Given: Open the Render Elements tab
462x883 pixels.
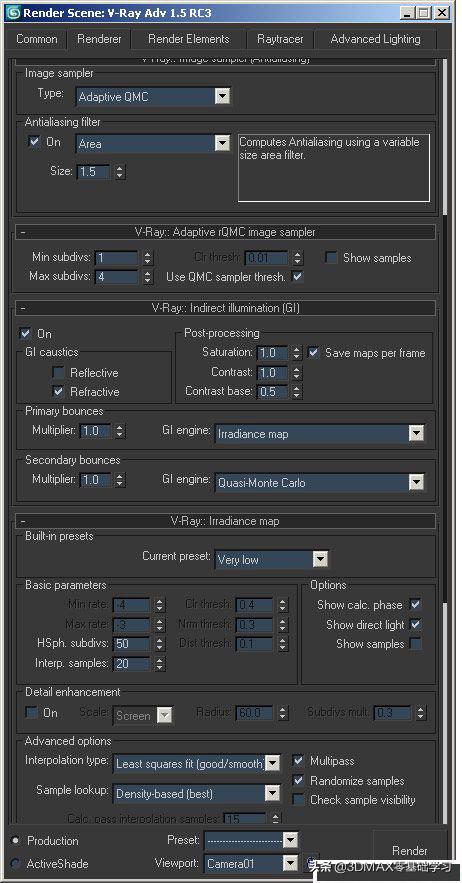Looking at the screenshot, I should point(189,39).
